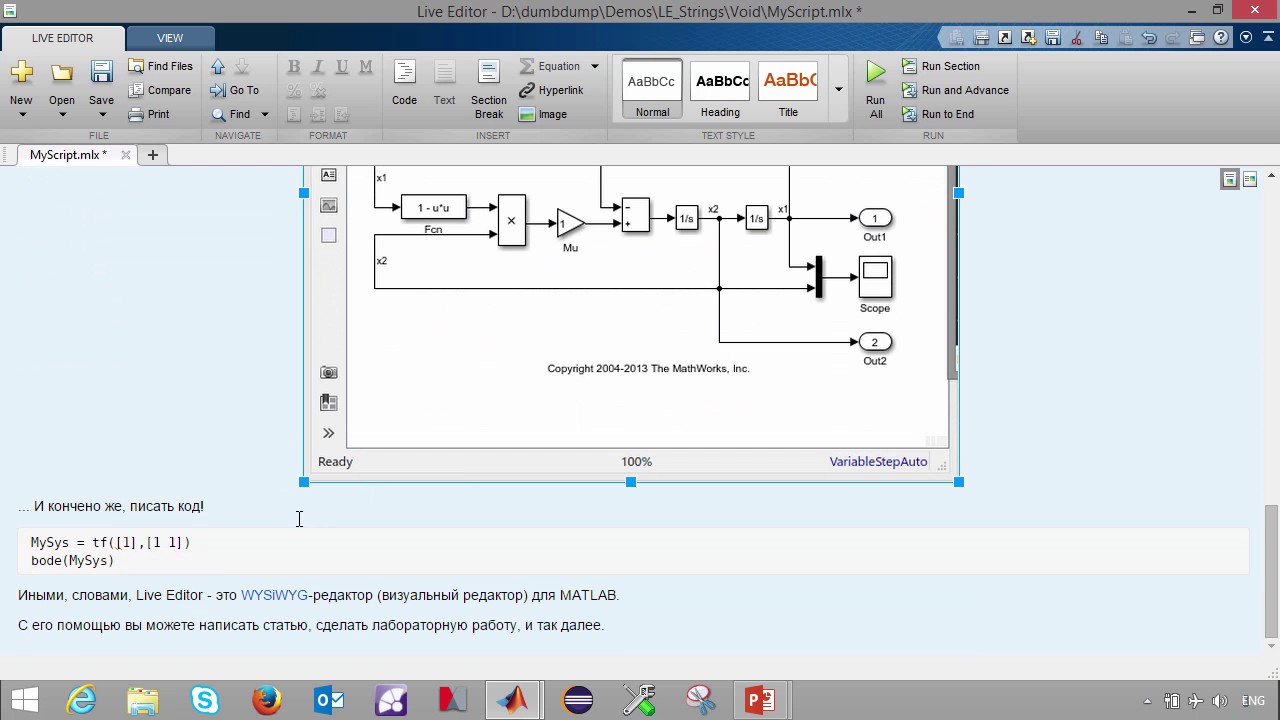Insert an Image from the ribbon
This screenshot has width=1280, height=720.
coord(543,114)
